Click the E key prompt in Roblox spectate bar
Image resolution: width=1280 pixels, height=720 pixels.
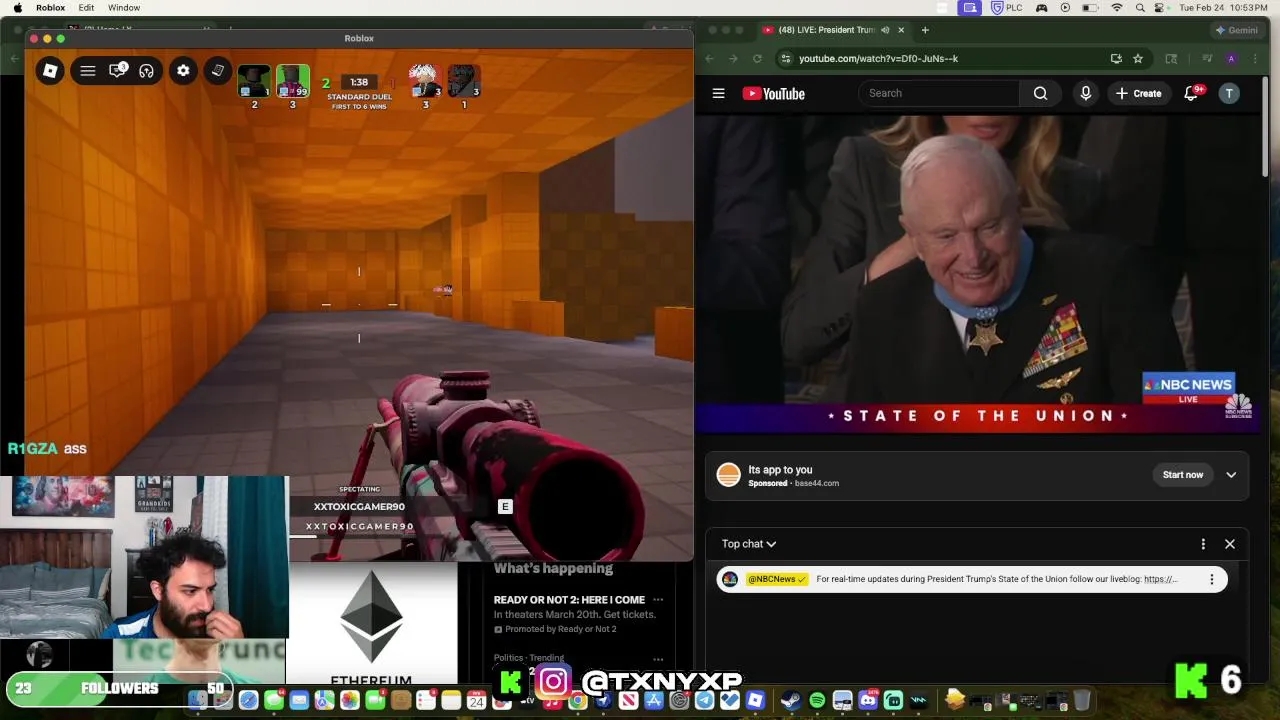pos(505,507)
